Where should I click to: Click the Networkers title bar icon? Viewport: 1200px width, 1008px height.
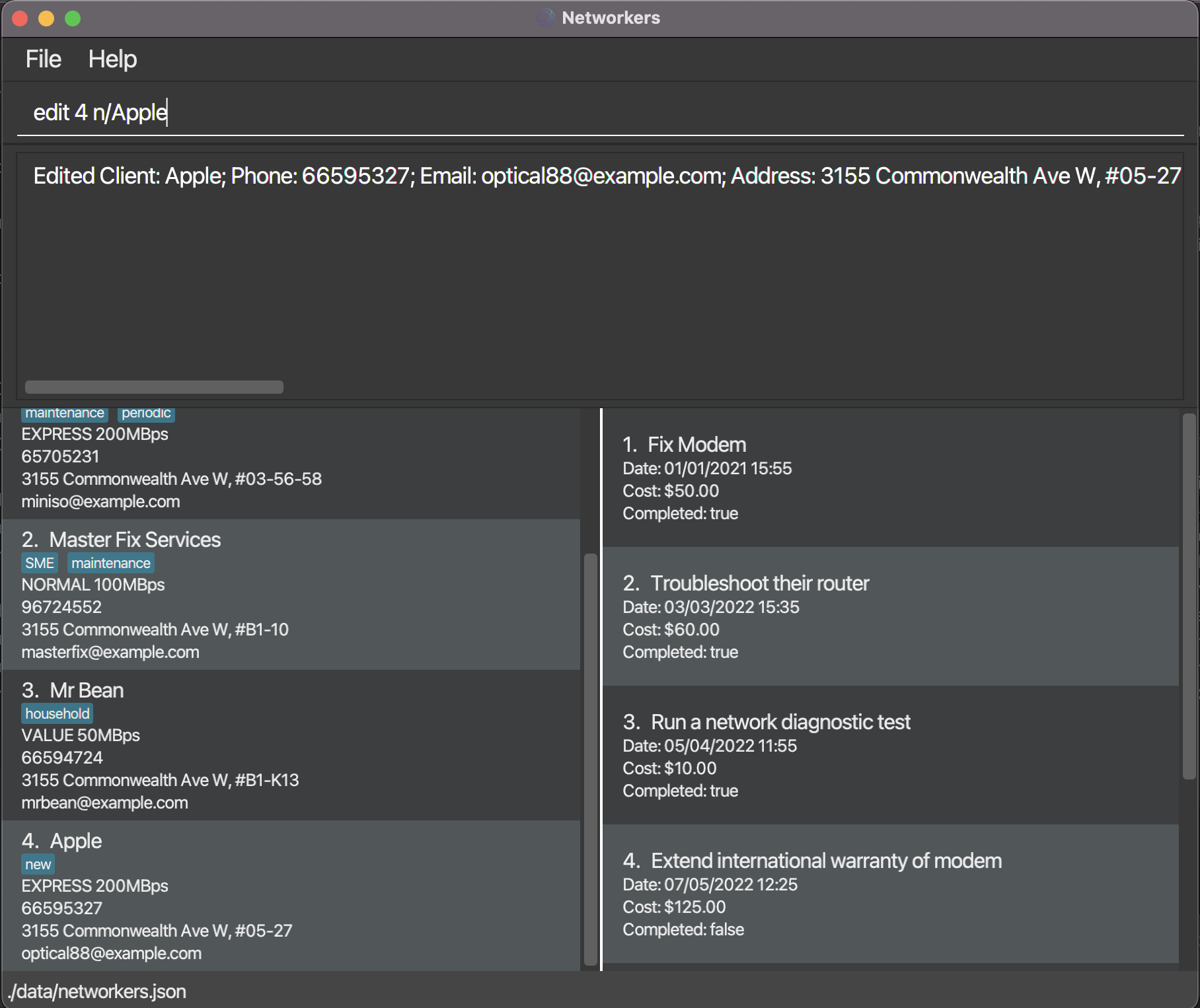coord(546,17)
